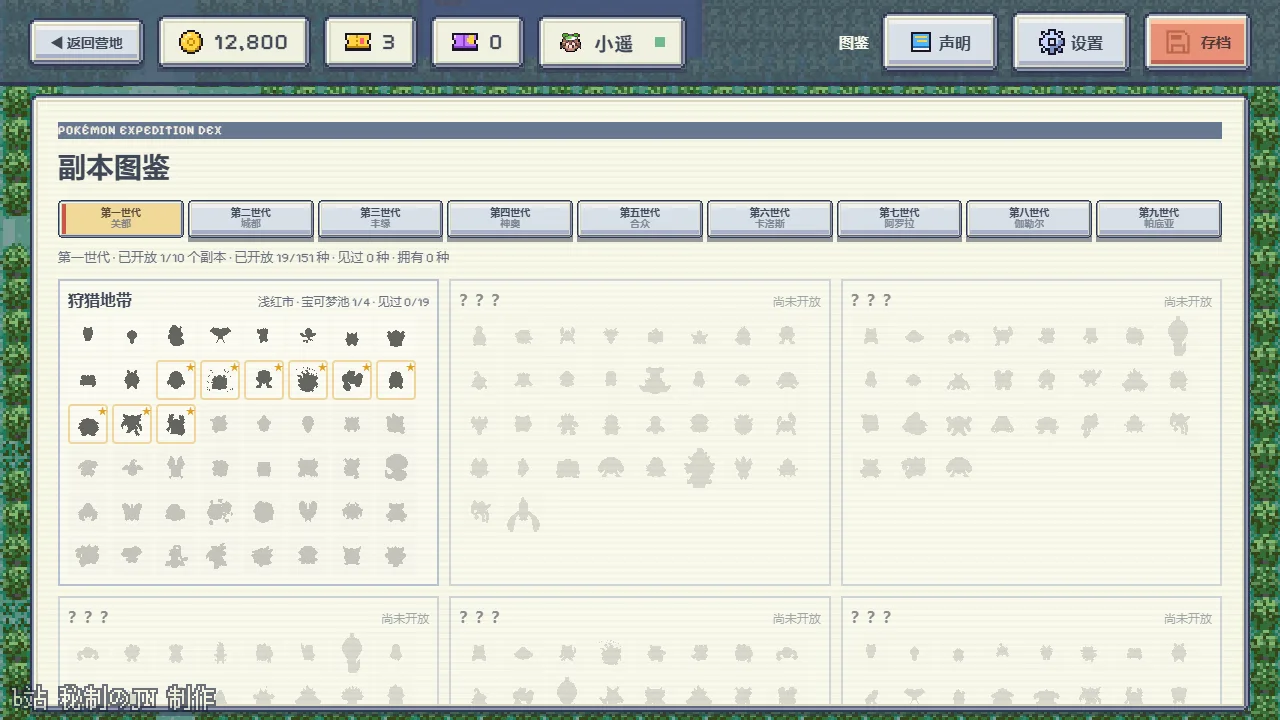
Task: Click the purple ticket icon showing 0
Action: [465, 42]
